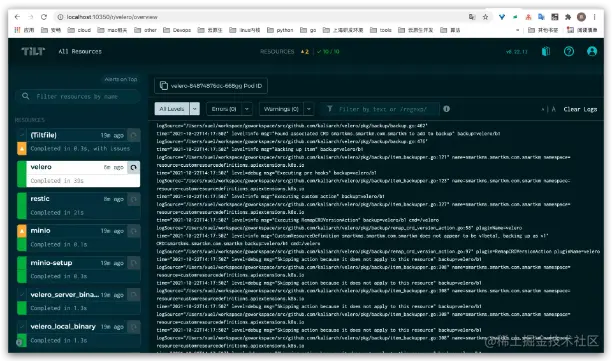Focus the Filter by text or regexp field
The image size is (612, 361).
(x=379, y=109)
